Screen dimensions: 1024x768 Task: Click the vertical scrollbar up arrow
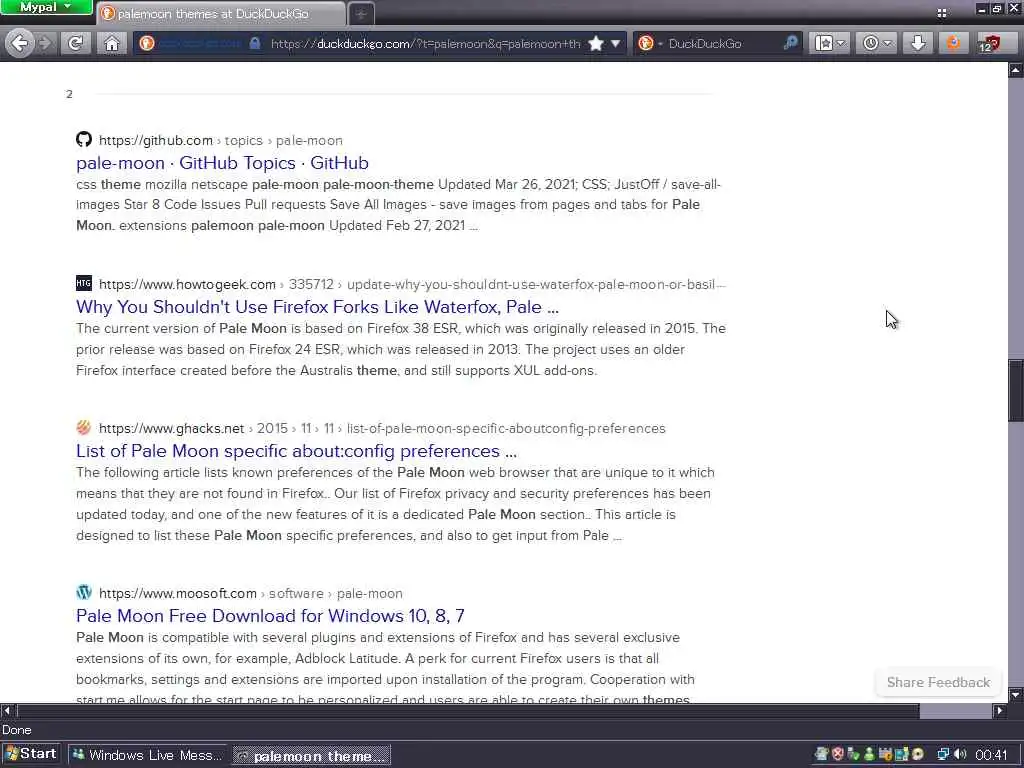(x=1016, y=69)
